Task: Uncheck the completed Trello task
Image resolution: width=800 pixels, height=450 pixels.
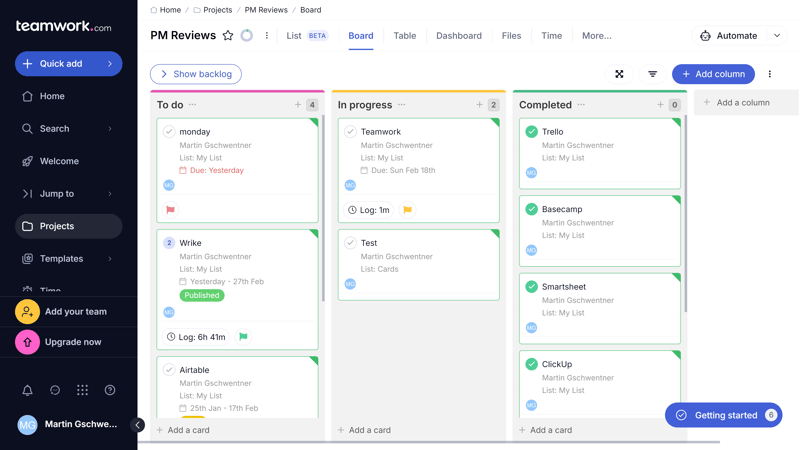Action: point(531,132)
